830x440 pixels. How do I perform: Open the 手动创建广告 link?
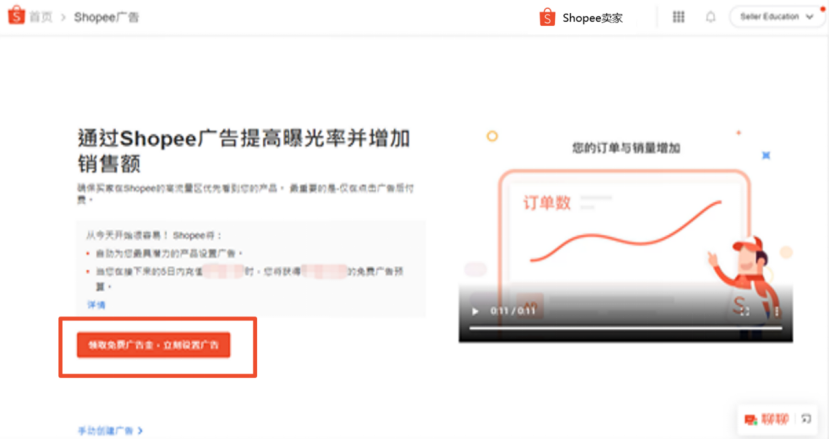(x=110, y=430)
